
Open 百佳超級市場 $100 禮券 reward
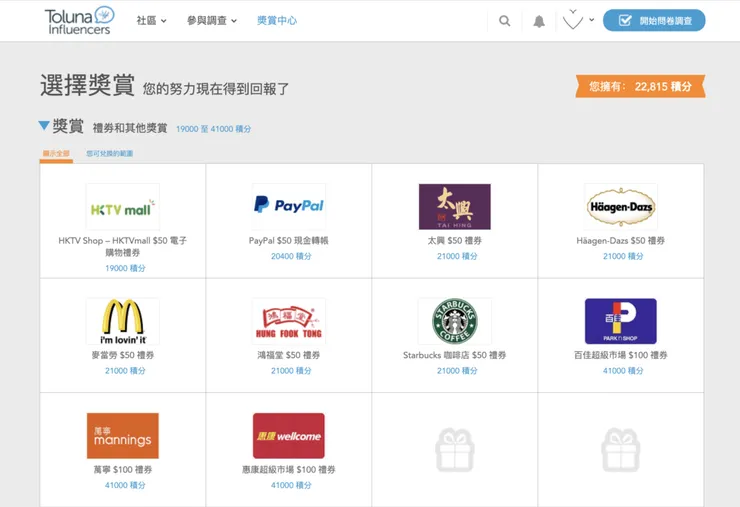(621, 355)
